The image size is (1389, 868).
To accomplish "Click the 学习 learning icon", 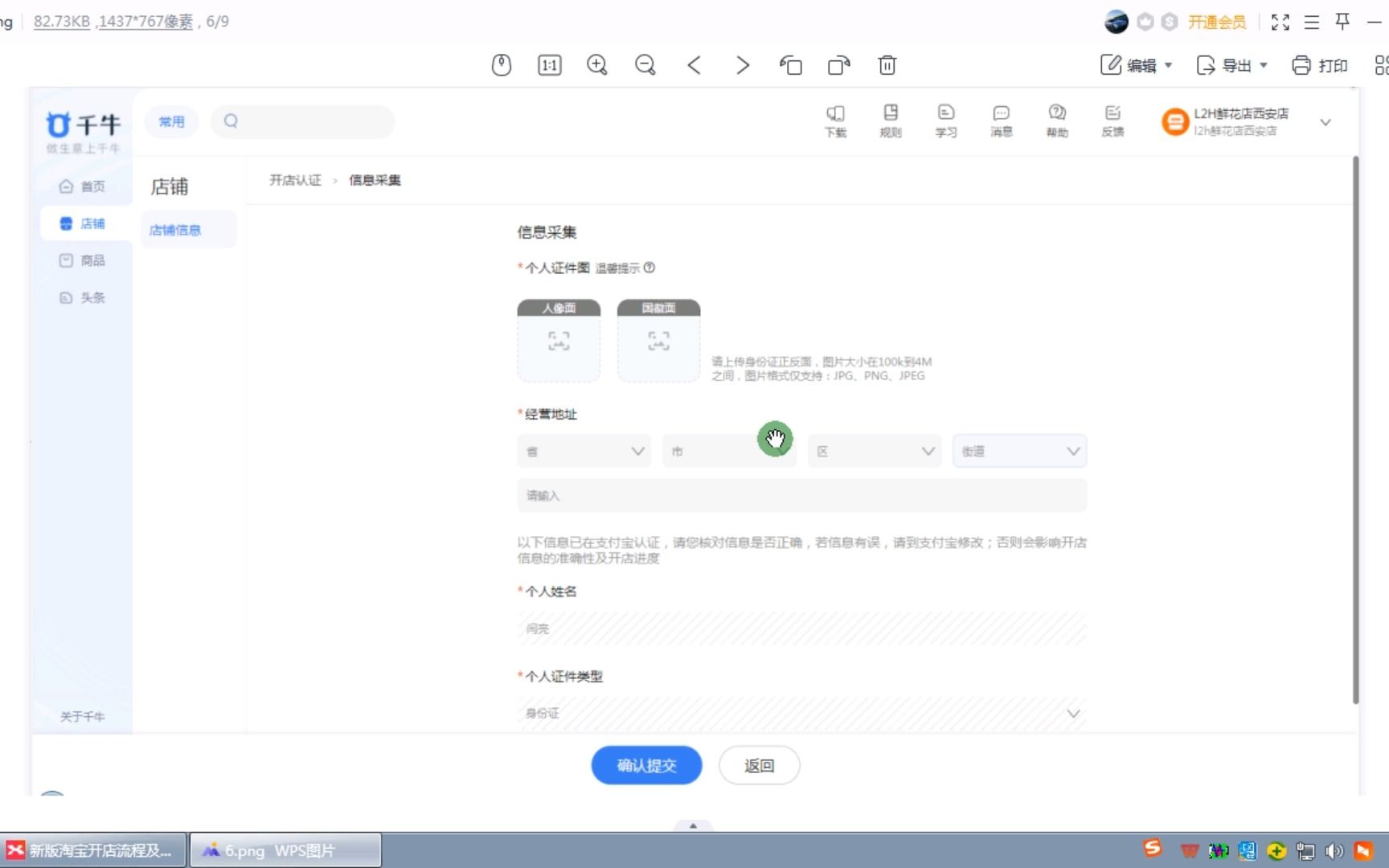I will (x=946, y=121).
